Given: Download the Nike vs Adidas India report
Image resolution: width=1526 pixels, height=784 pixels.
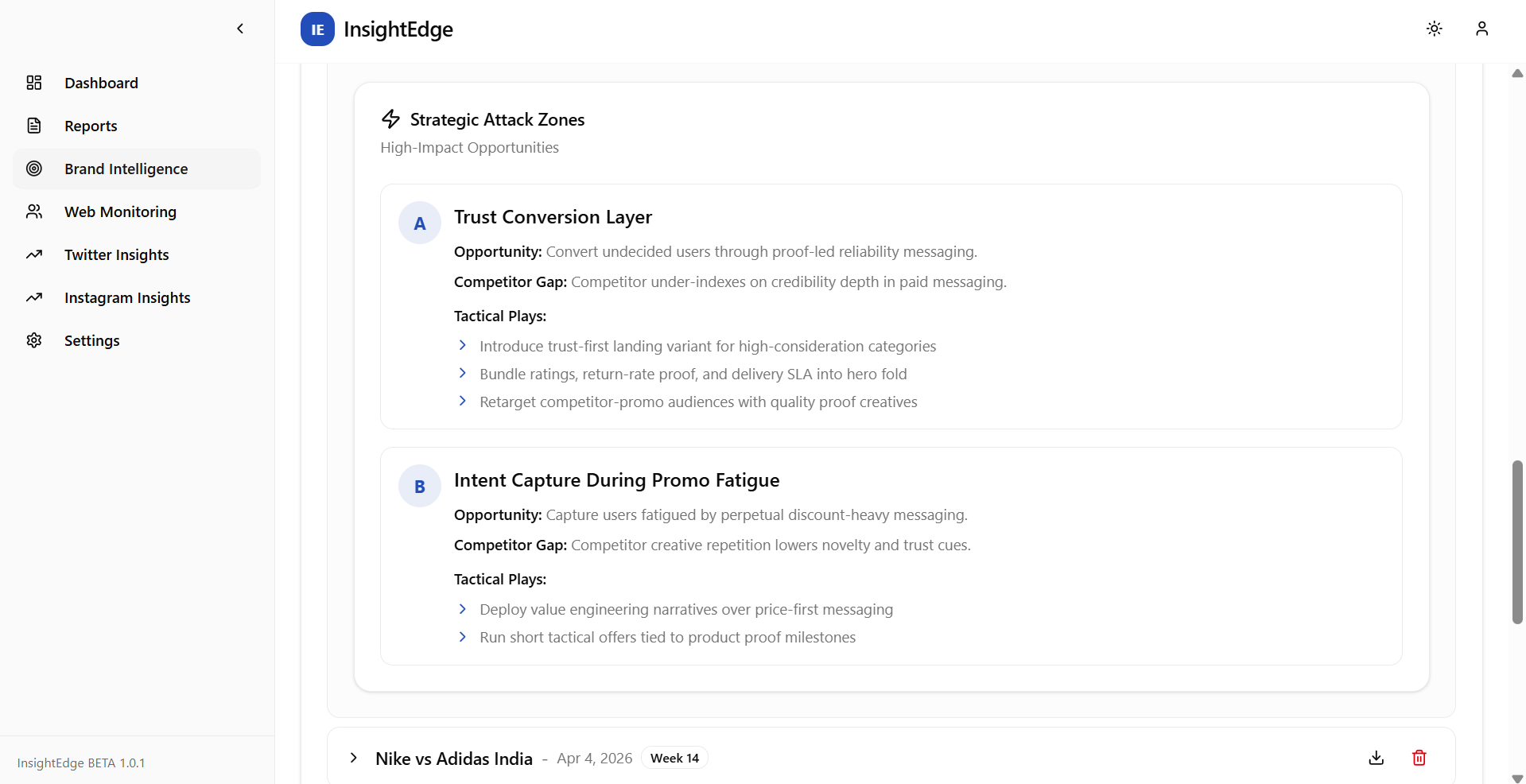Looking at the screenshot, I should pyautogui.click(x=1377, y=758).
